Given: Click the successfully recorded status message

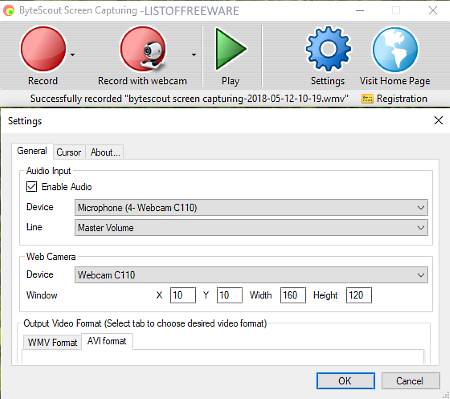Looking at the screenshot, I should tap(189, 99).
